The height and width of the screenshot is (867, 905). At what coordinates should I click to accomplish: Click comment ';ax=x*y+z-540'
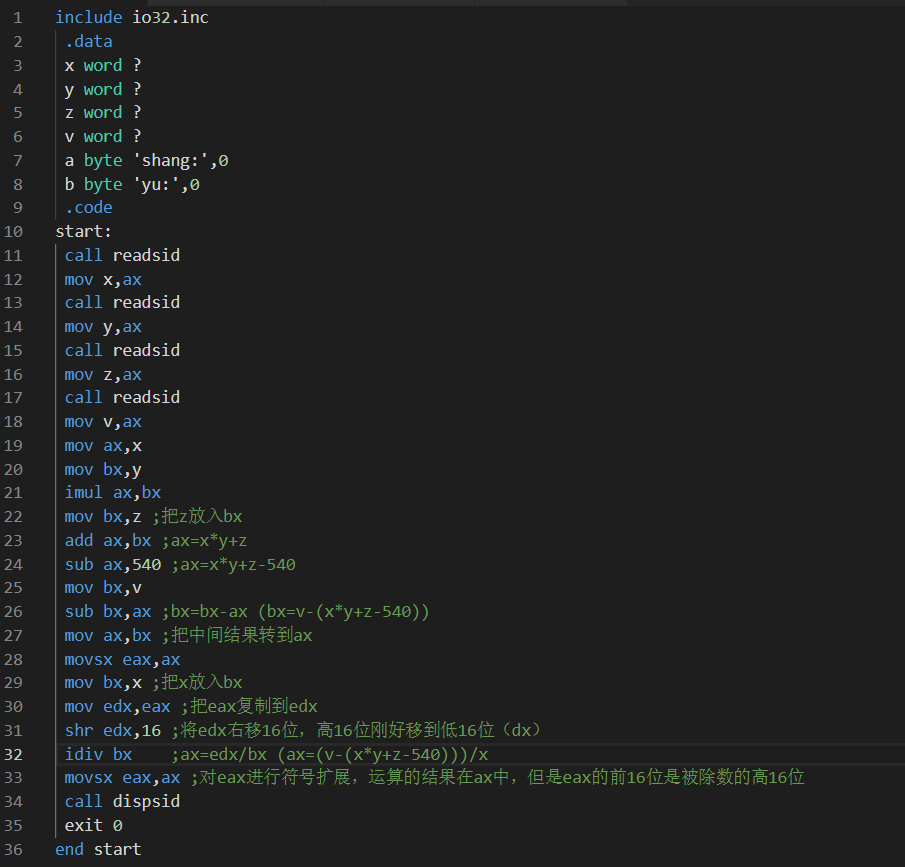coord(233,565)
